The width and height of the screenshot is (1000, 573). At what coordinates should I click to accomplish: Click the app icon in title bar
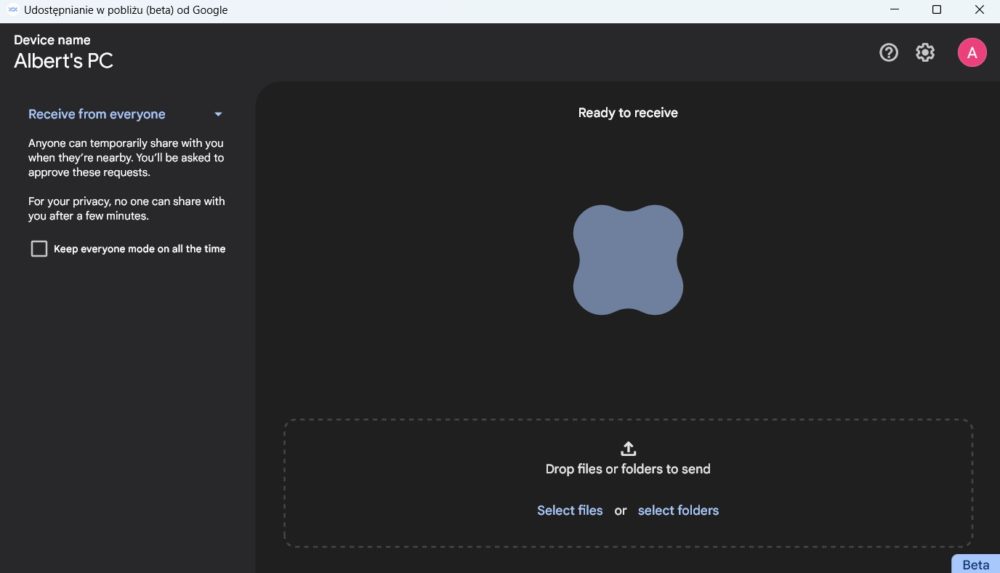[x=12, y=10]
